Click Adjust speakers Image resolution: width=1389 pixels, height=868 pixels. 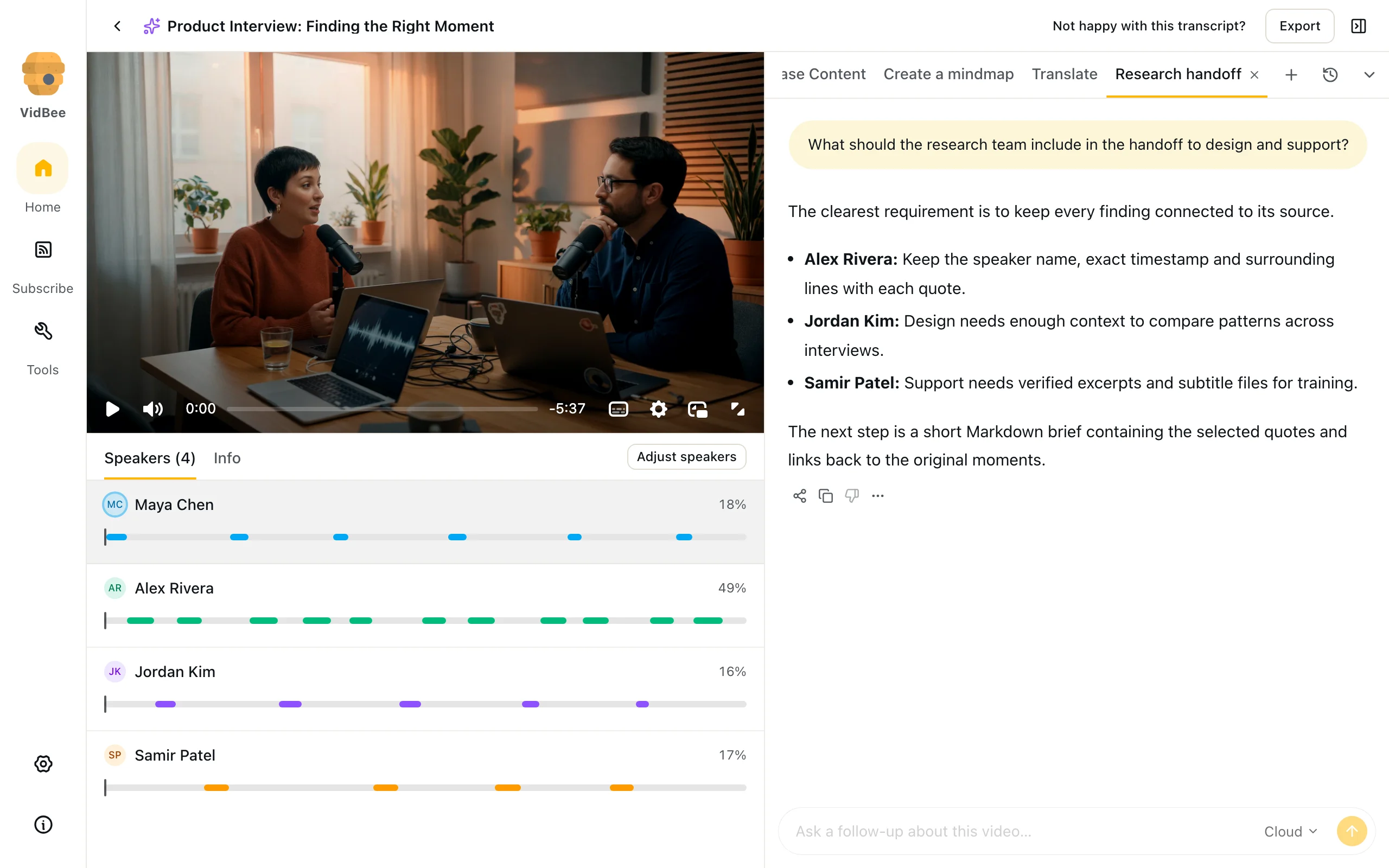click(x=686, y=456)
